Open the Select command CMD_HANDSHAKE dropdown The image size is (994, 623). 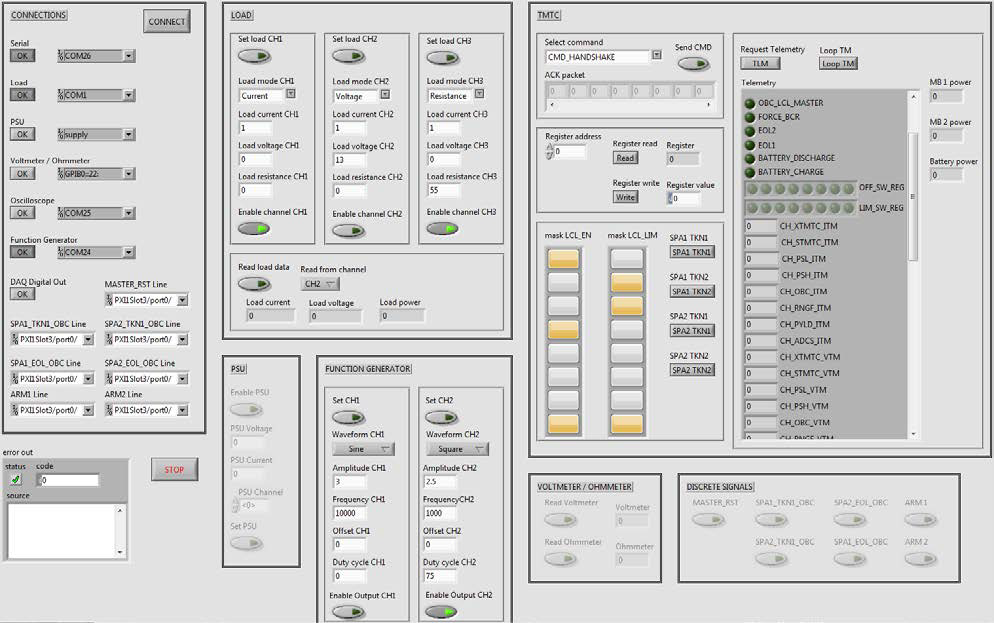(x=656, y=57)
